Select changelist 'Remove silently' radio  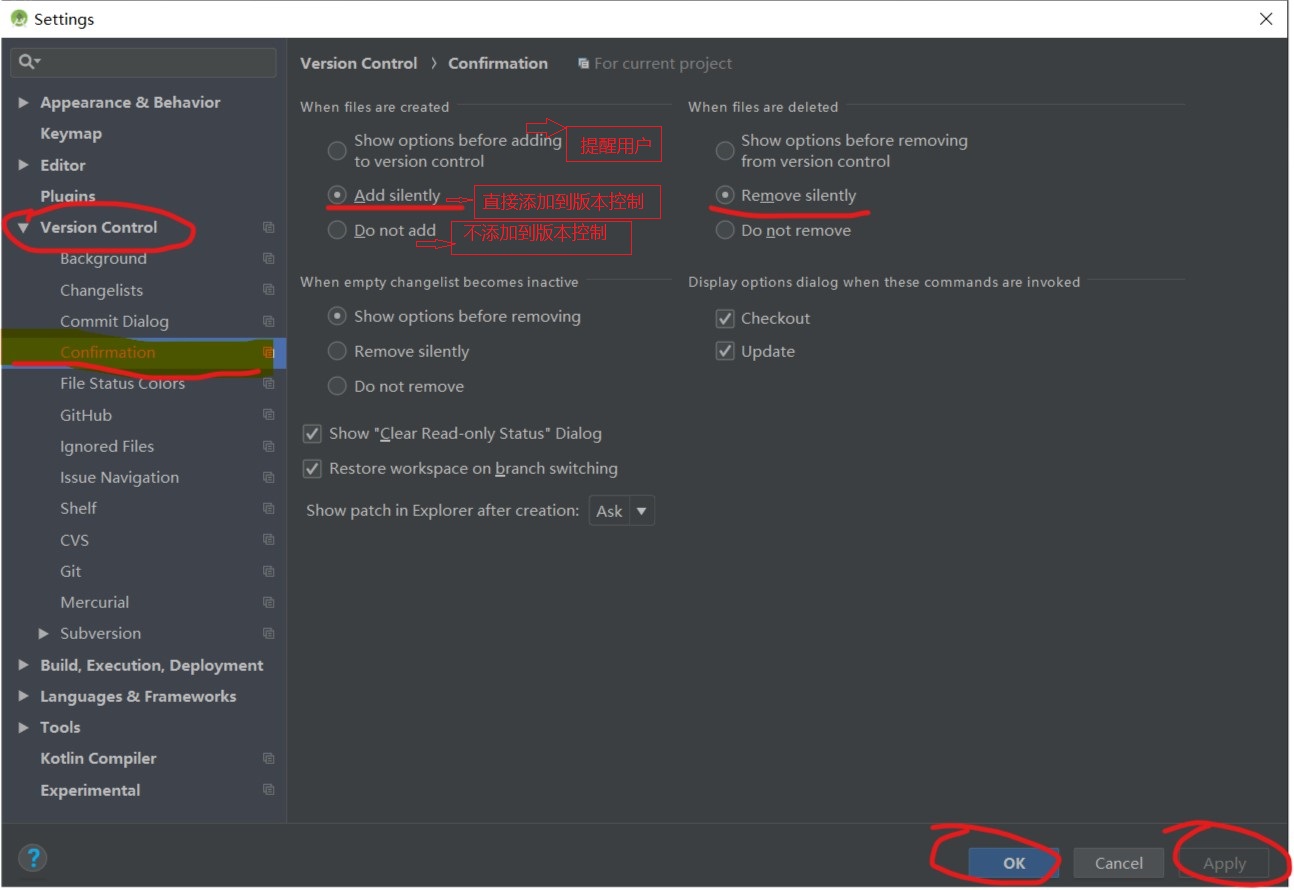tap(337, 351)
